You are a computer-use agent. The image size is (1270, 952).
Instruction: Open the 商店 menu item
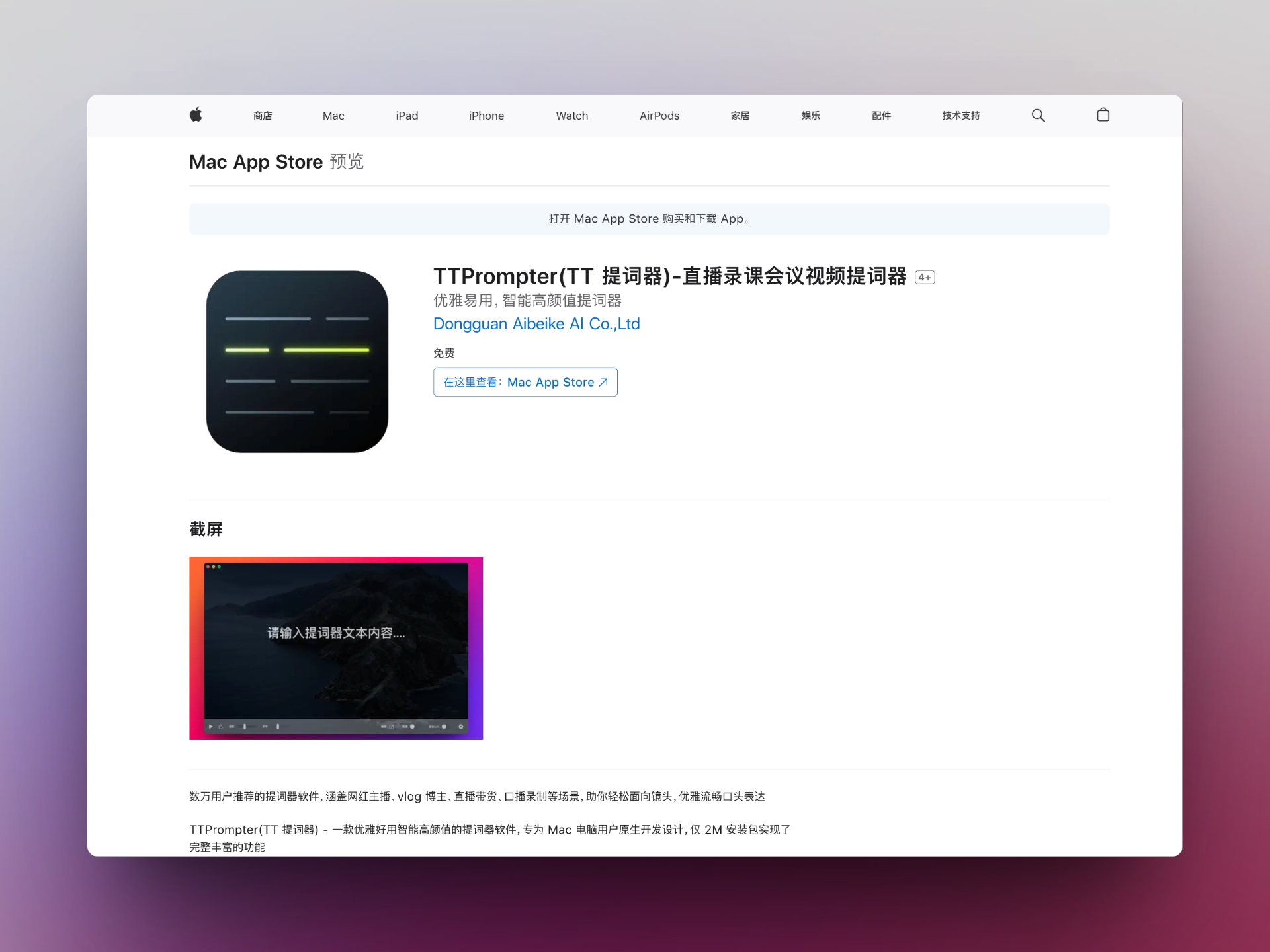pos(263,116)
